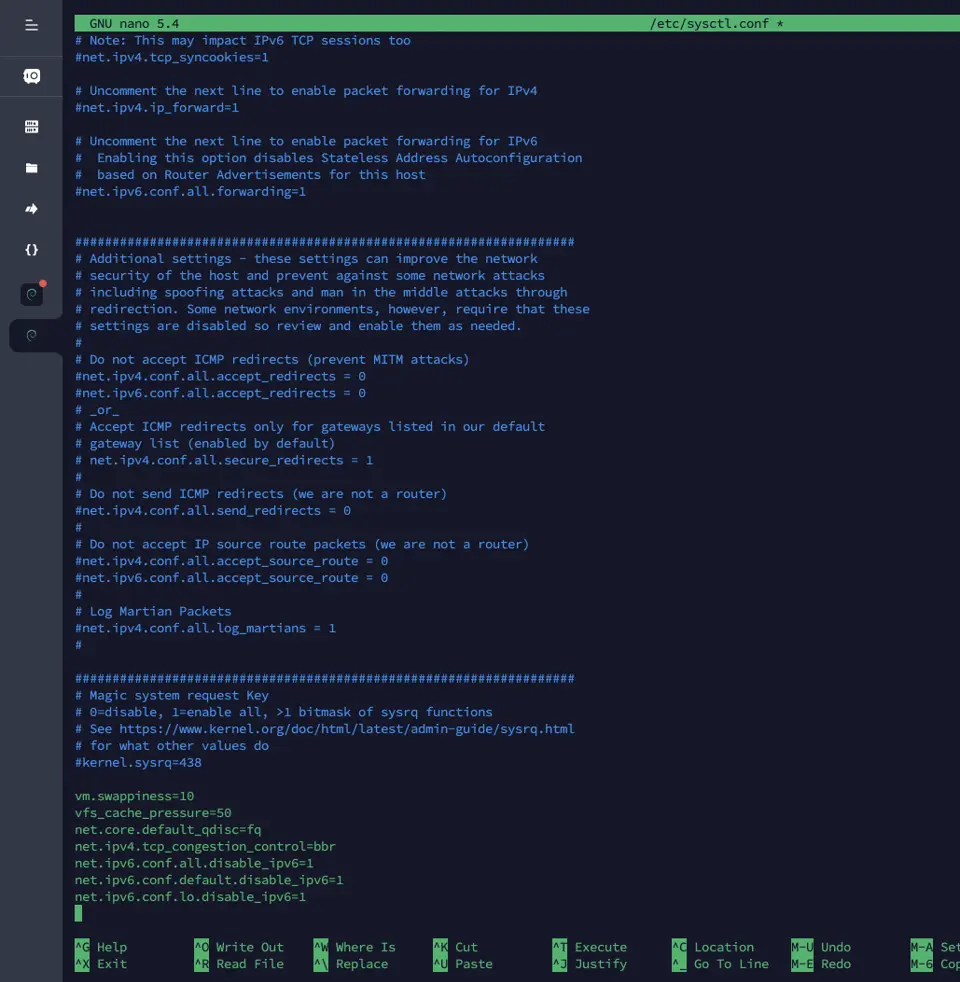Click the ^G Help shortcut

click(x=101, y=947)
